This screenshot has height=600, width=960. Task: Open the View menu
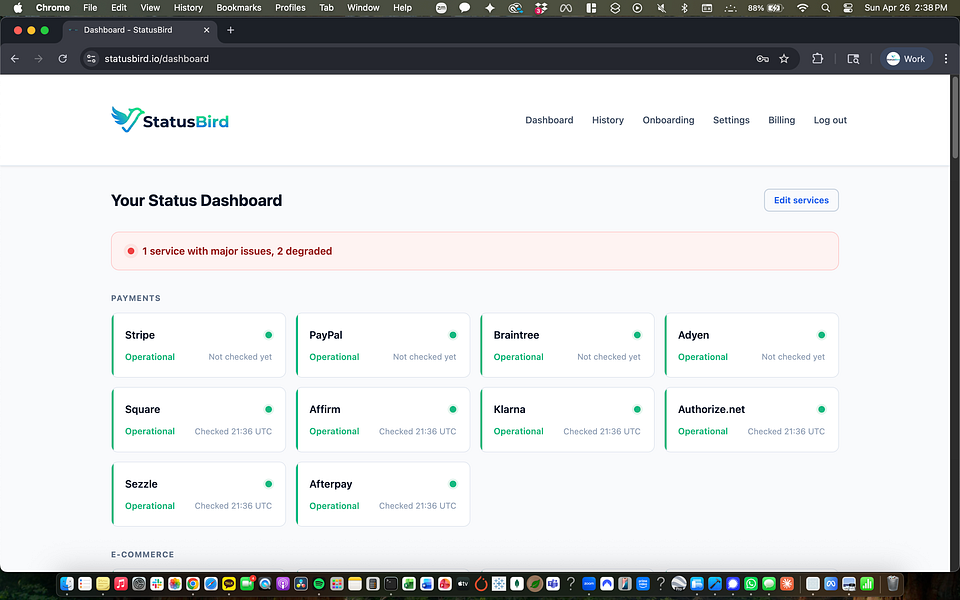click(x=150, y=8)
